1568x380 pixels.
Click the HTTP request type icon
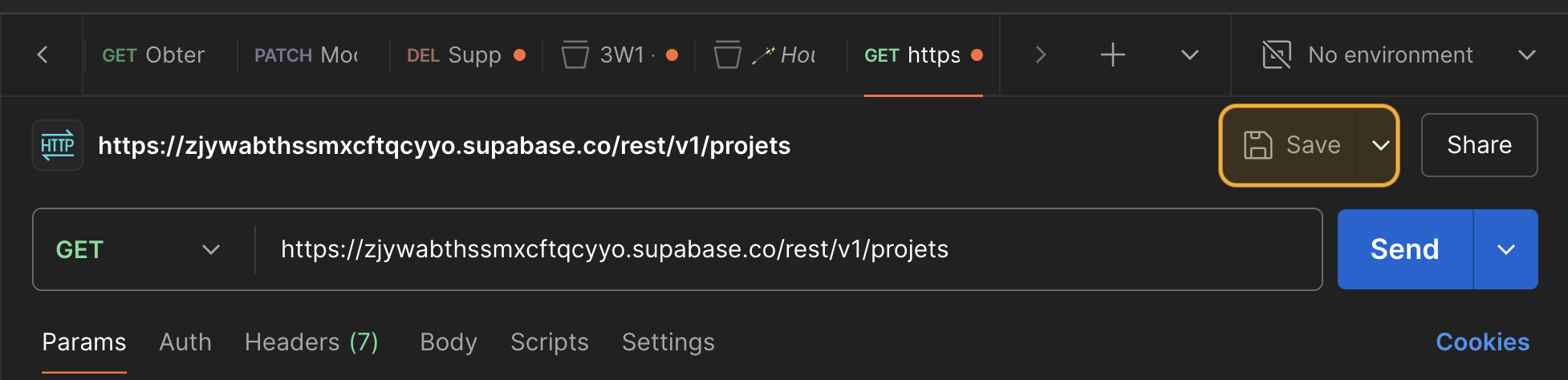coord(58,145)
